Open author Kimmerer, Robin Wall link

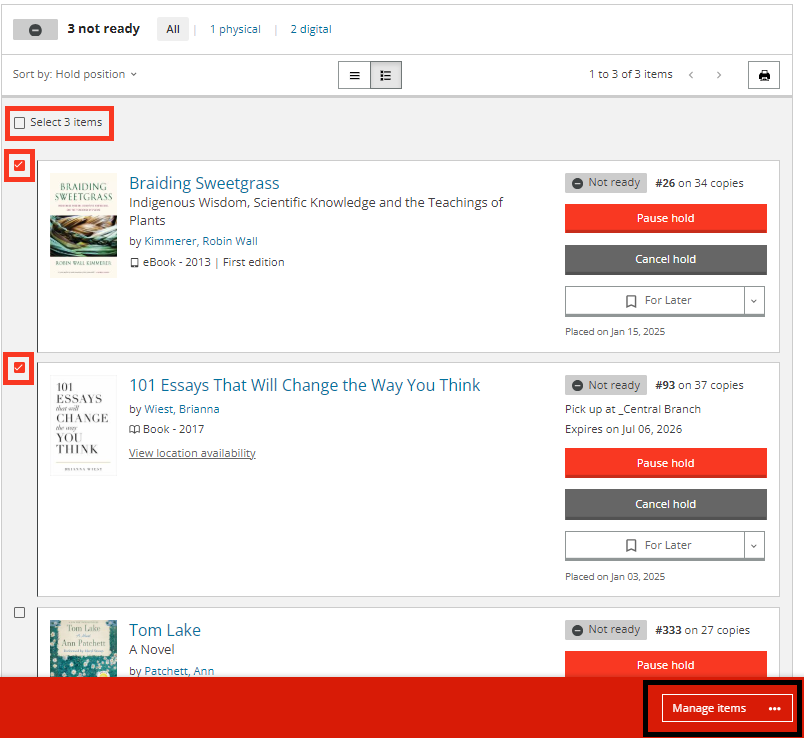pyautogui.click(x=201, y=241)
